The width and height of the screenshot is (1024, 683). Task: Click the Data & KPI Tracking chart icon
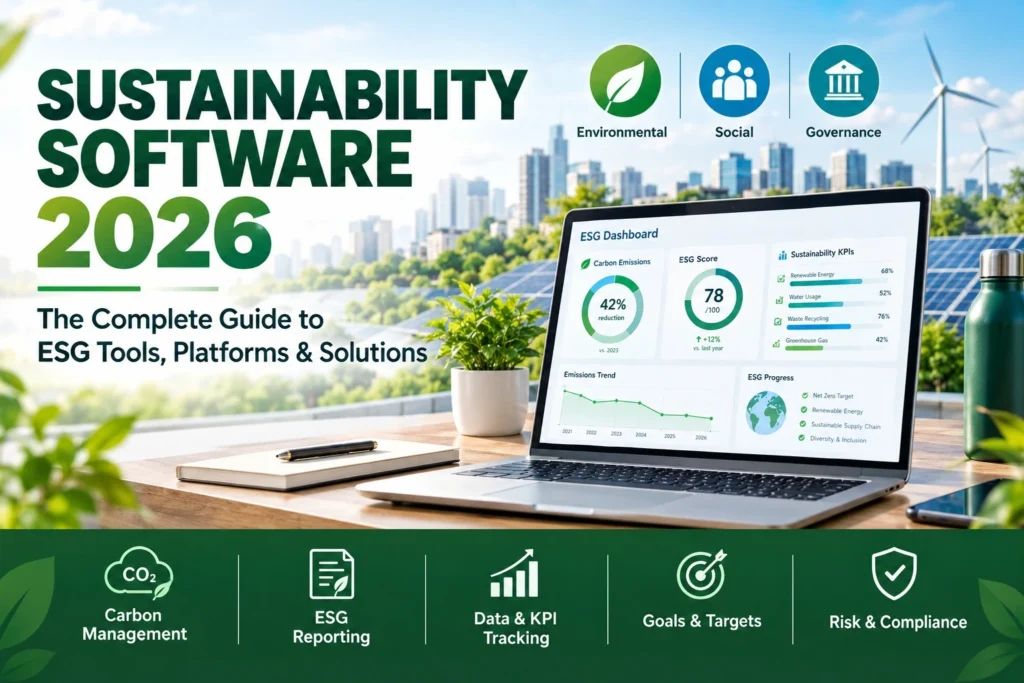point(515,573)
